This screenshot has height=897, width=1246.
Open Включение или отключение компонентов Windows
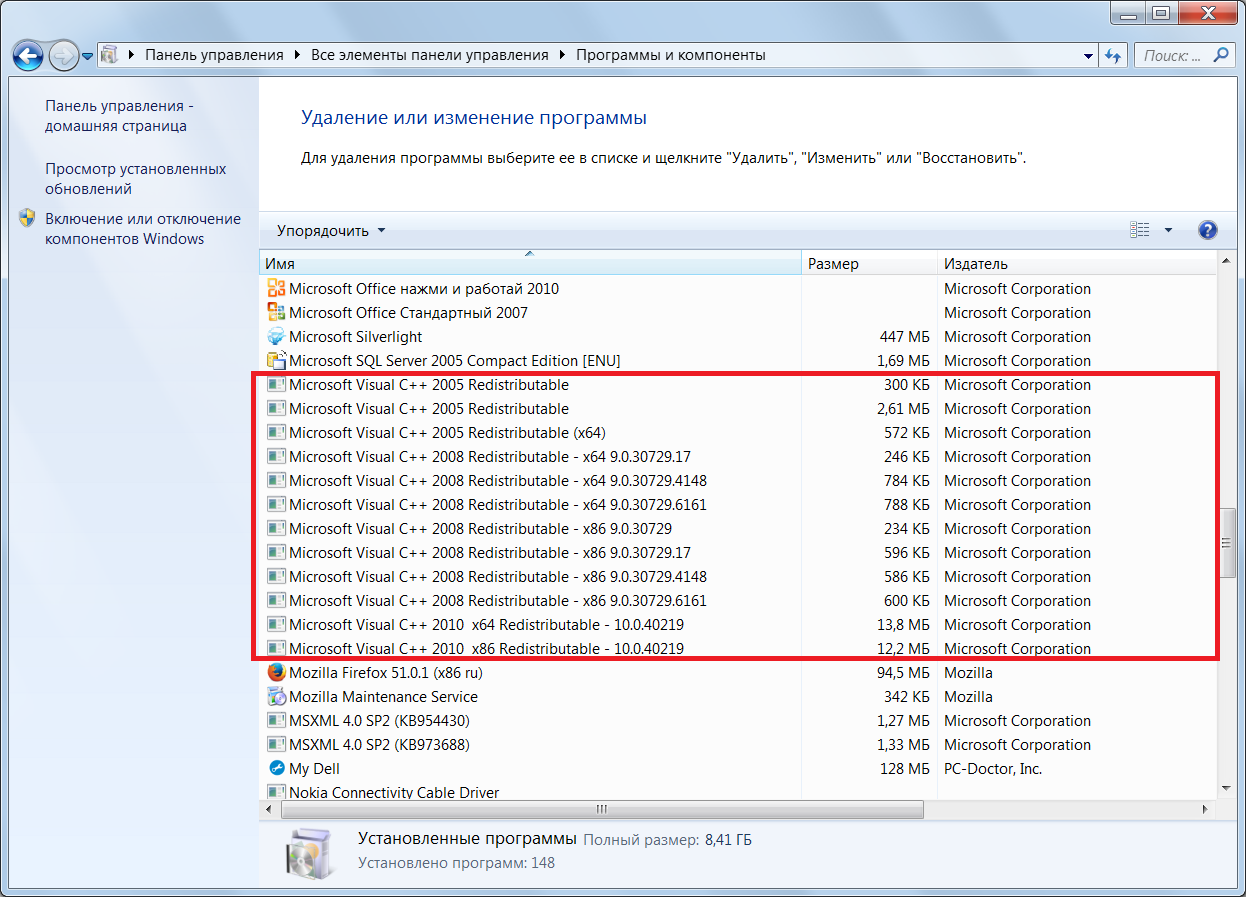pos(142,229)
